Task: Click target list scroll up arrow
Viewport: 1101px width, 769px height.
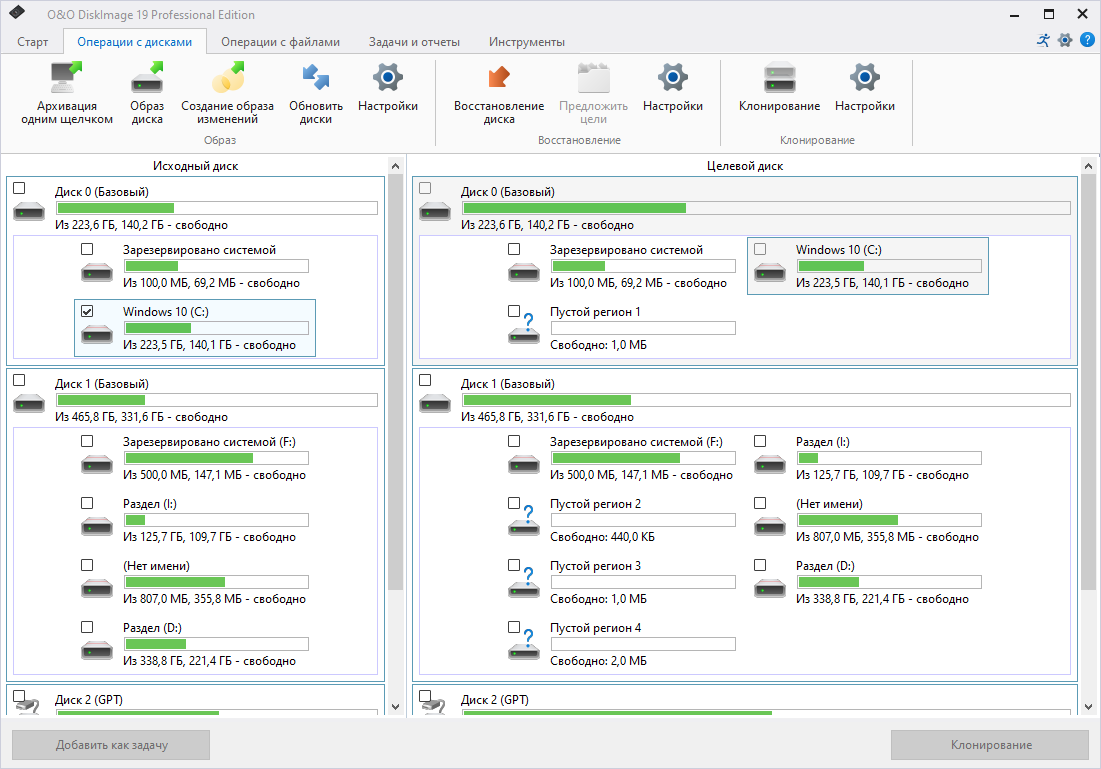Action: click(x=1088, y=166)
